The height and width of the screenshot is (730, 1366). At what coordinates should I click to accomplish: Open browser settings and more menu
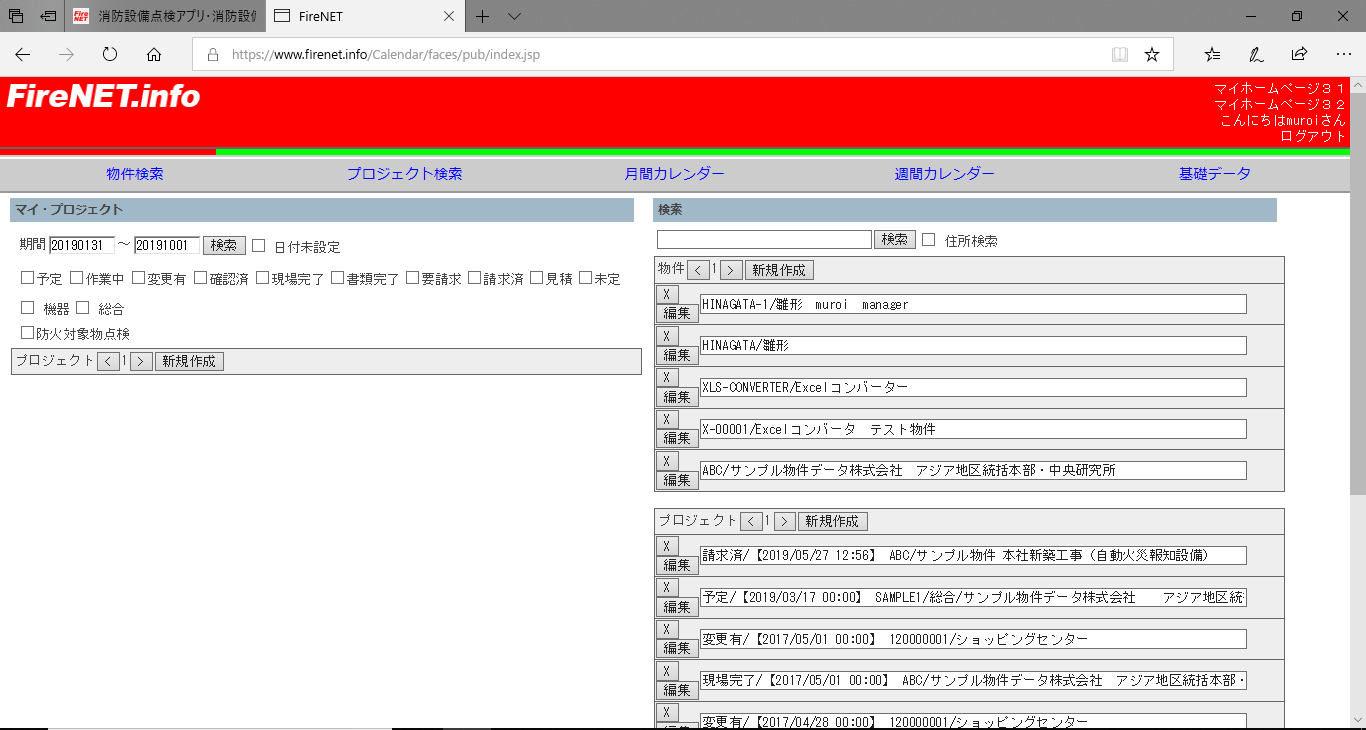tap(1343, 54)
